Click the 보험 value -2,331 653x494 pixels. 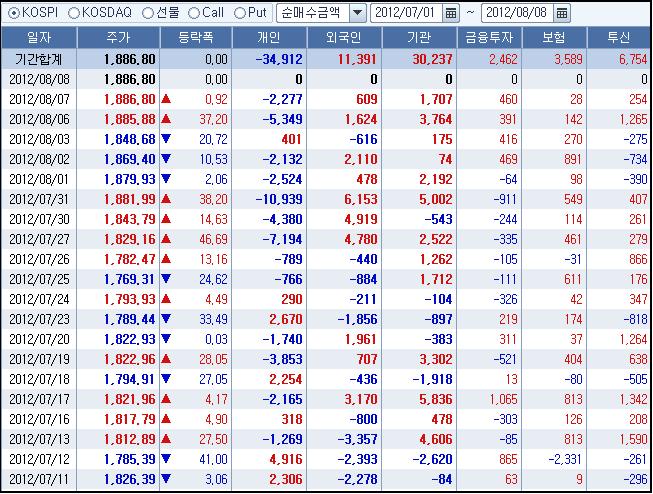565,459
